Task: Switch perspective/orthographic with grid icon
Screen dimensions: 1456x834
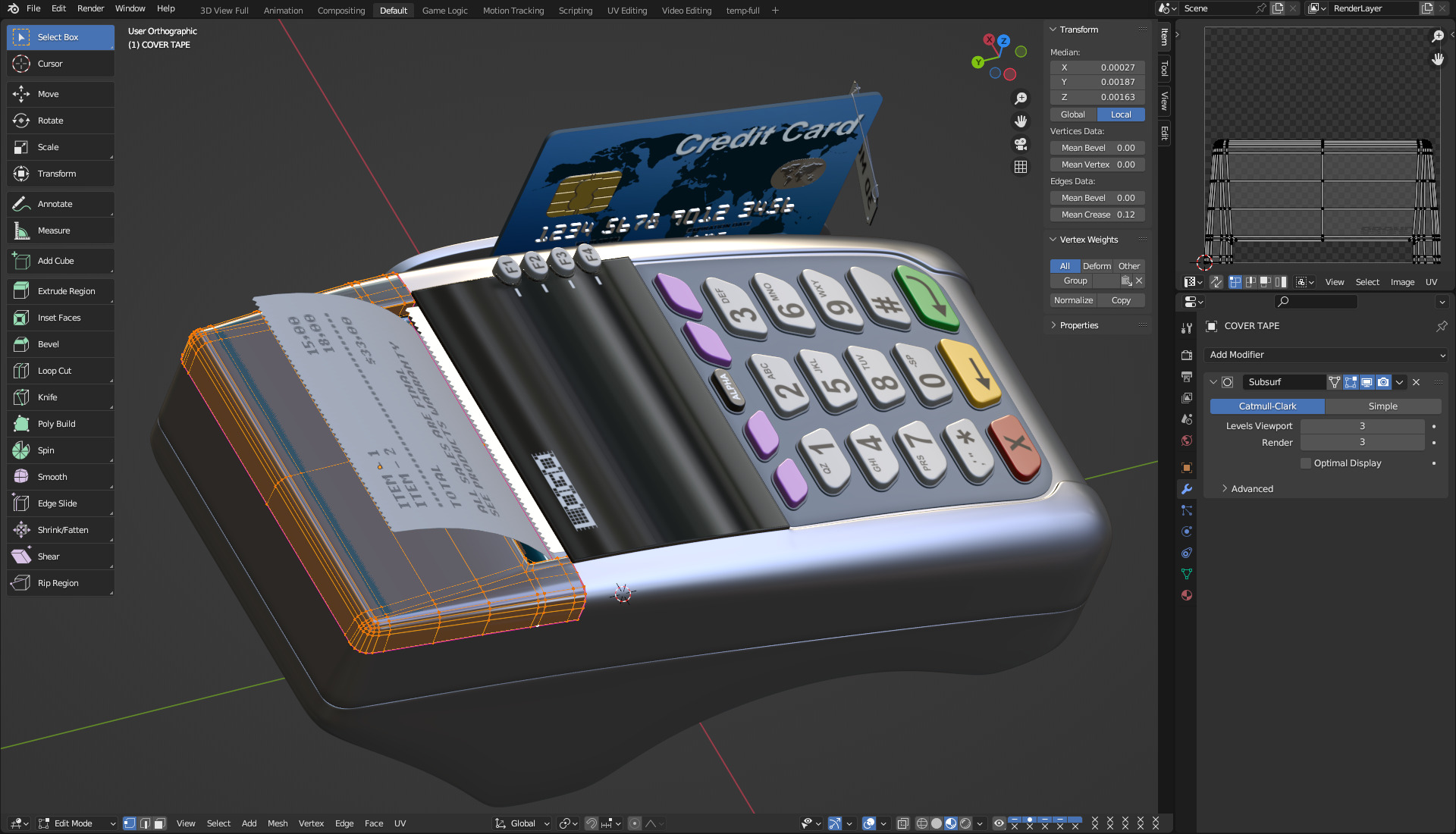Action: click(1021, 167)
